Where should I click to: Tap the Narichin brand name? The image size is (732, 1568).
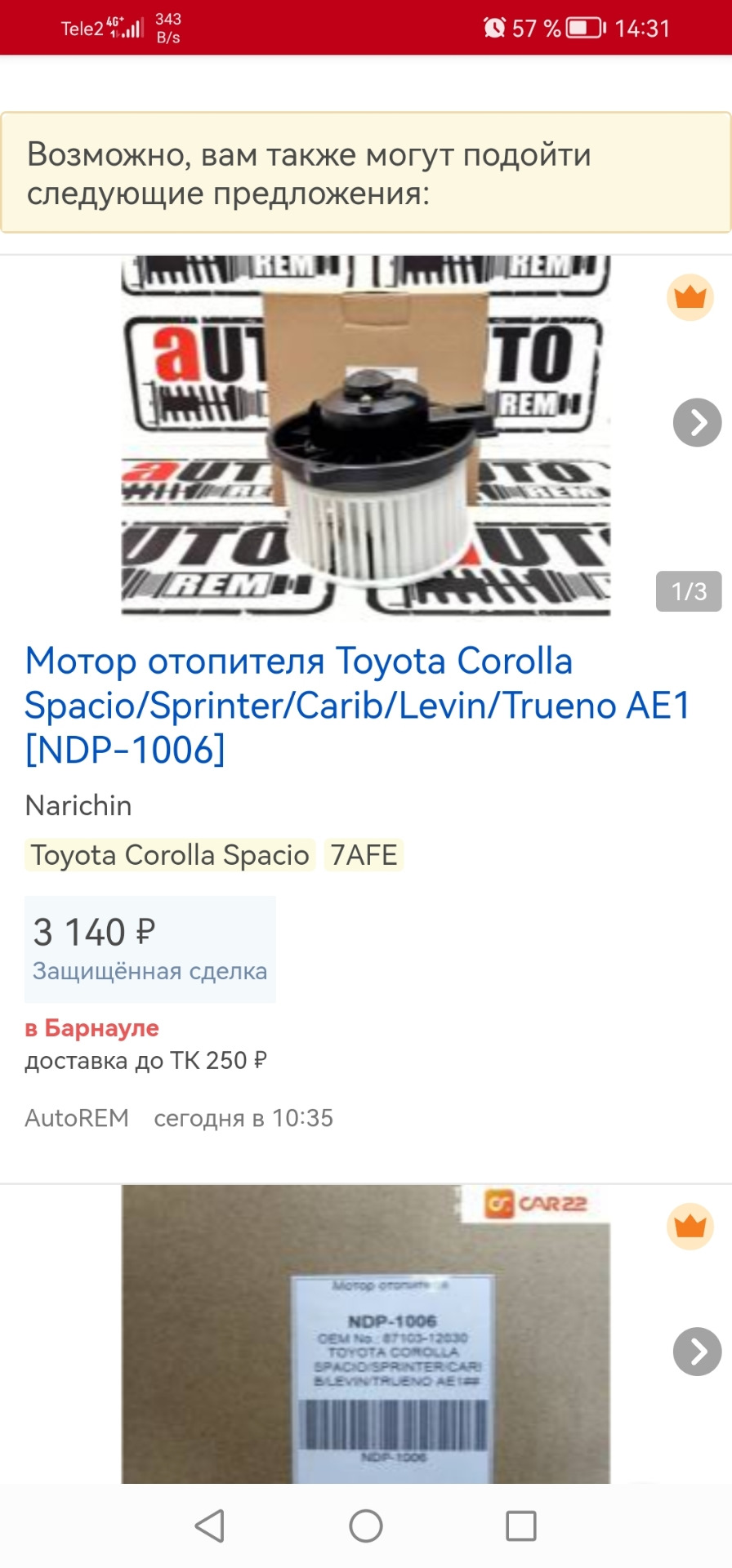(78, 805)
